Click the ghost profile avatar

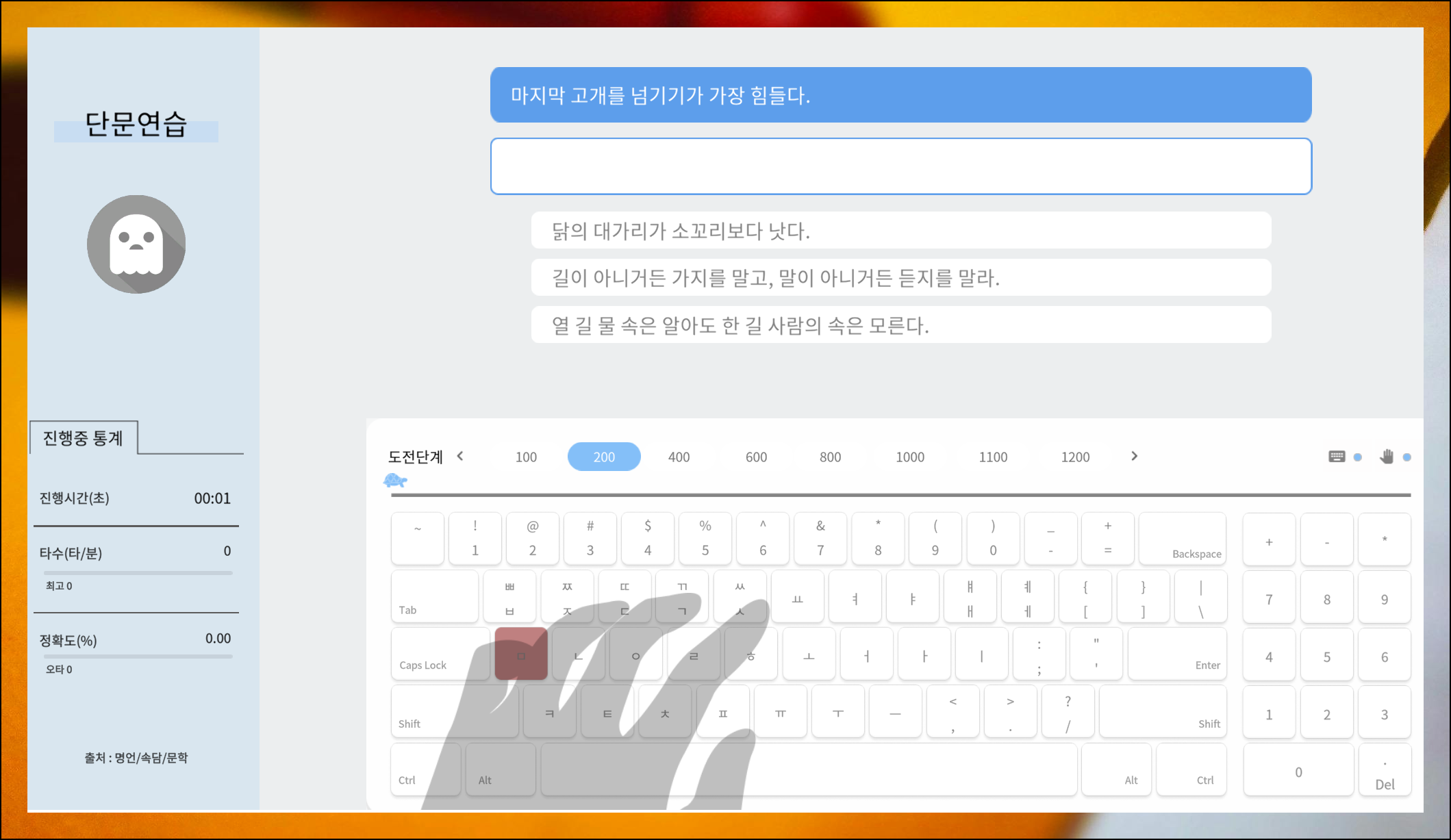pos(136,244)
